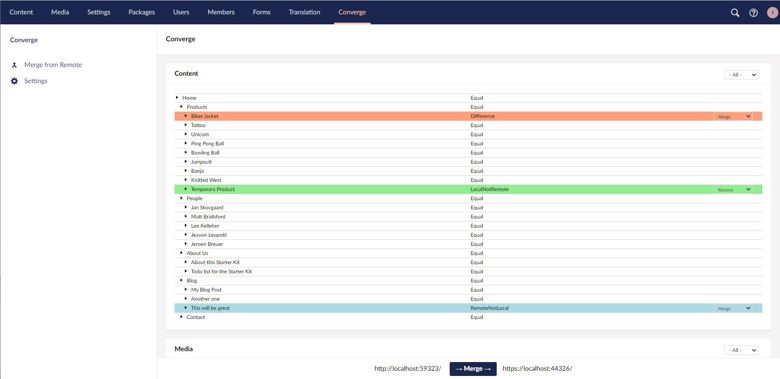This screenshot has width=780, height=379.
Task: Click the Merge from Remote icon
Action: tap(14, 65)
